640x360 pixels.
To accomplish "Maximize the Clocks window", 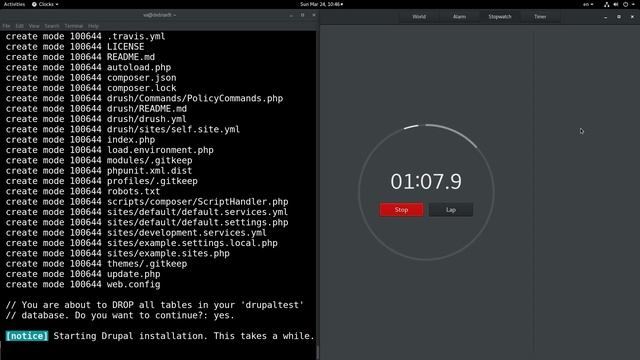I will [619, 17].
